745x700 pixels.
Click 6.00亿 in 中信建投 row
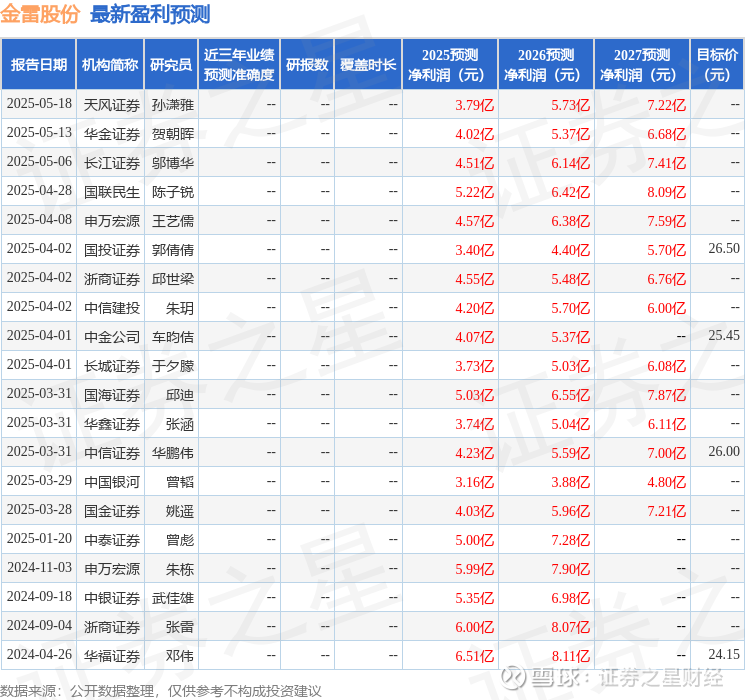[x=667, y=307]
